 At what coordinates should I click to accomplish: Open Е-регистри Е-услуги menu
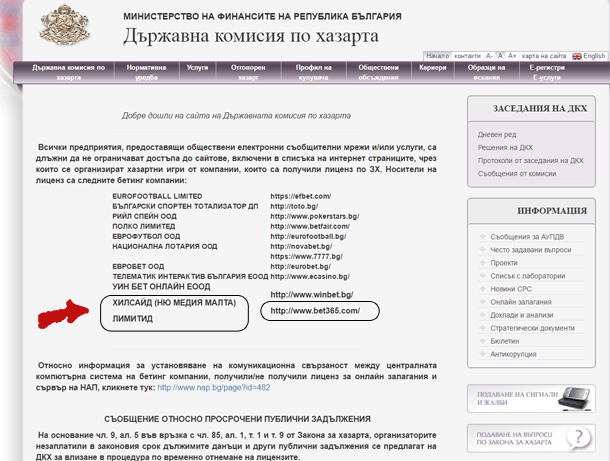[x=547, y=72]
